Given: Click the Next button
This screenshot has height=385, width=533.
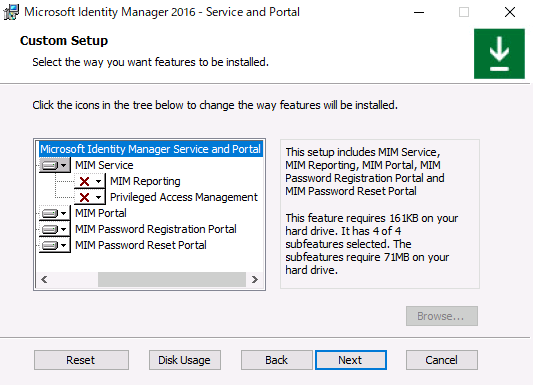Looking at the screenshot, I should (350, 360).
